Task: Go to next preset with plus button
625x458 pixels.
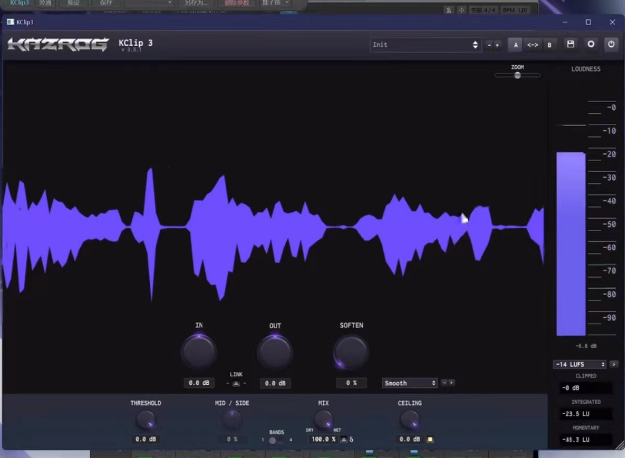Action: tap(497, 45)
